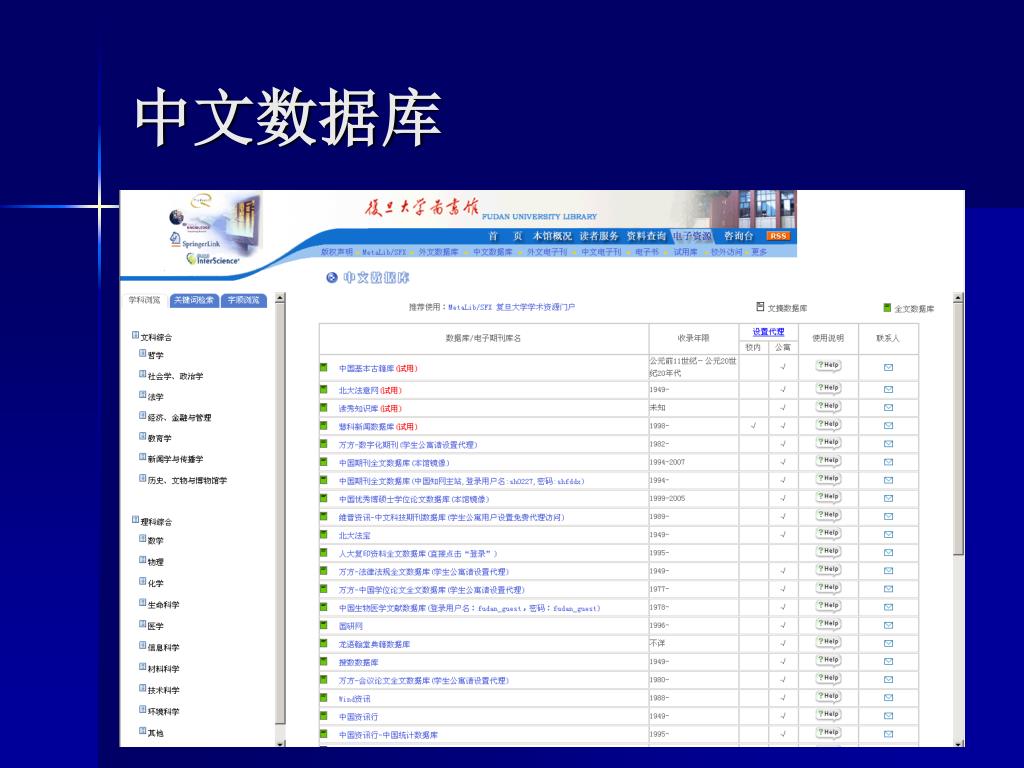This screenshot has height=768, width=1024.
Task: Click contact envelope for 读秀知识库
Action: [888, 408]
